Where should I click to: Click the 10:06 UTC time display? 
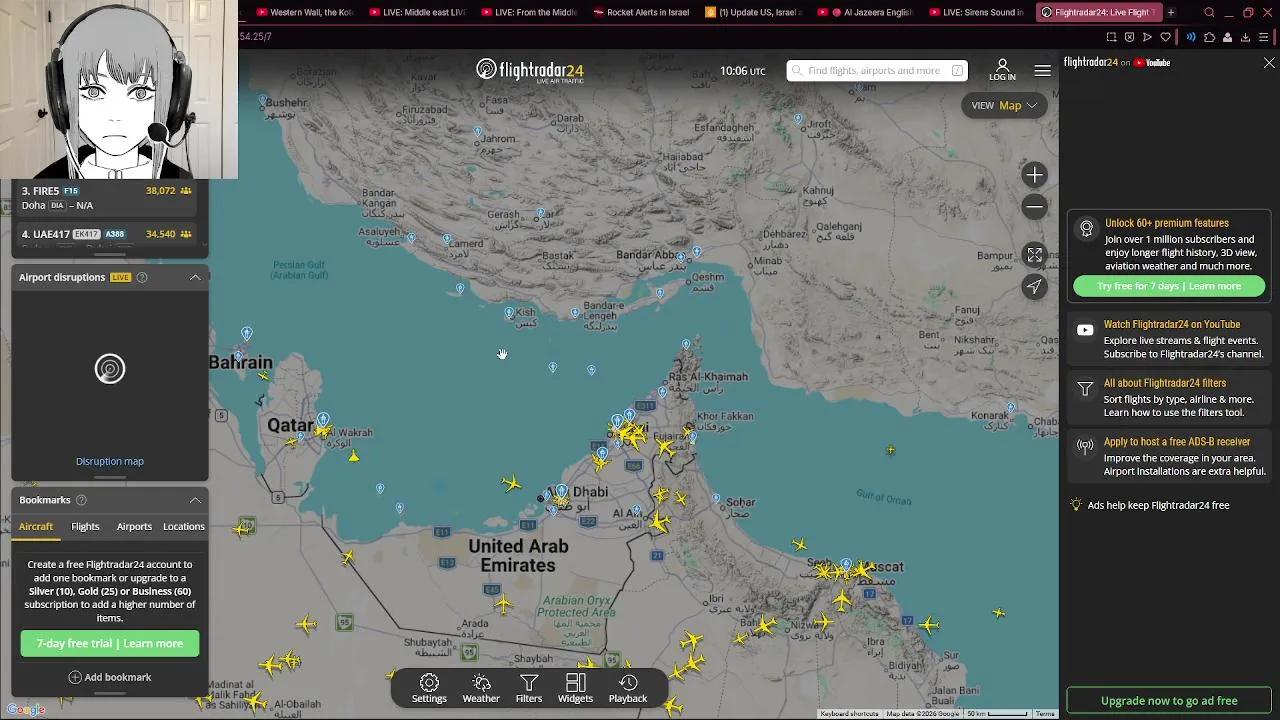tap(742, 71)
